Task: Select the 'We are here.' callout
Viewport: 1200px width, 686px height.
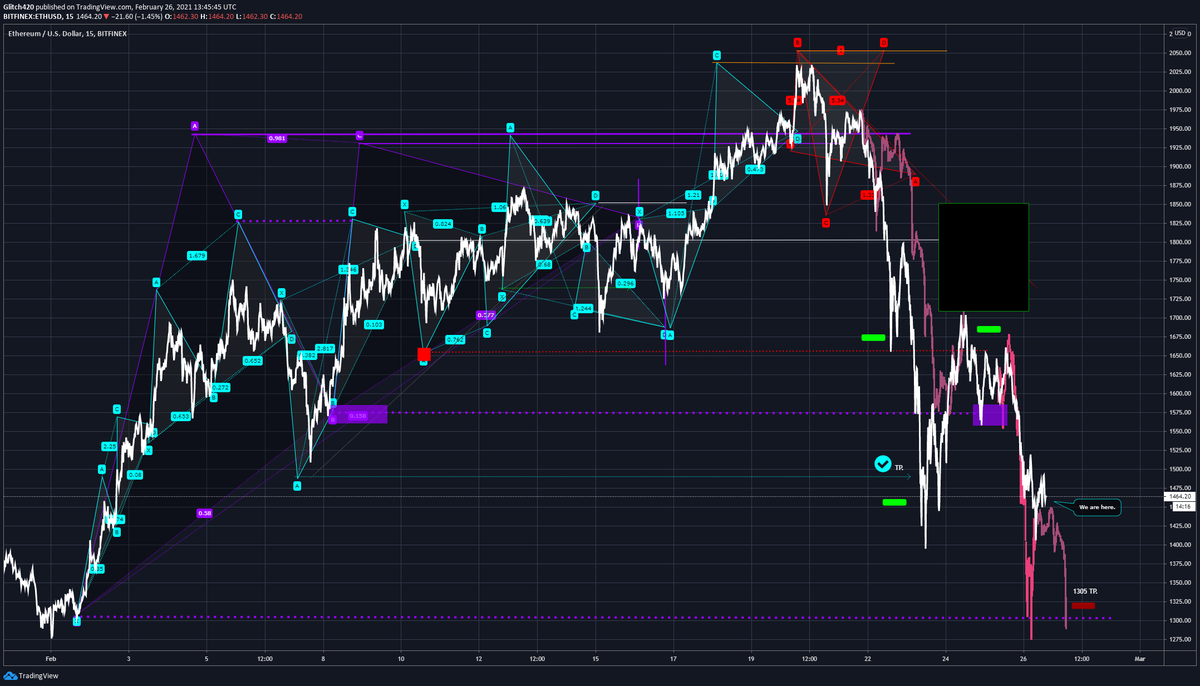Action: (1097, 508)
